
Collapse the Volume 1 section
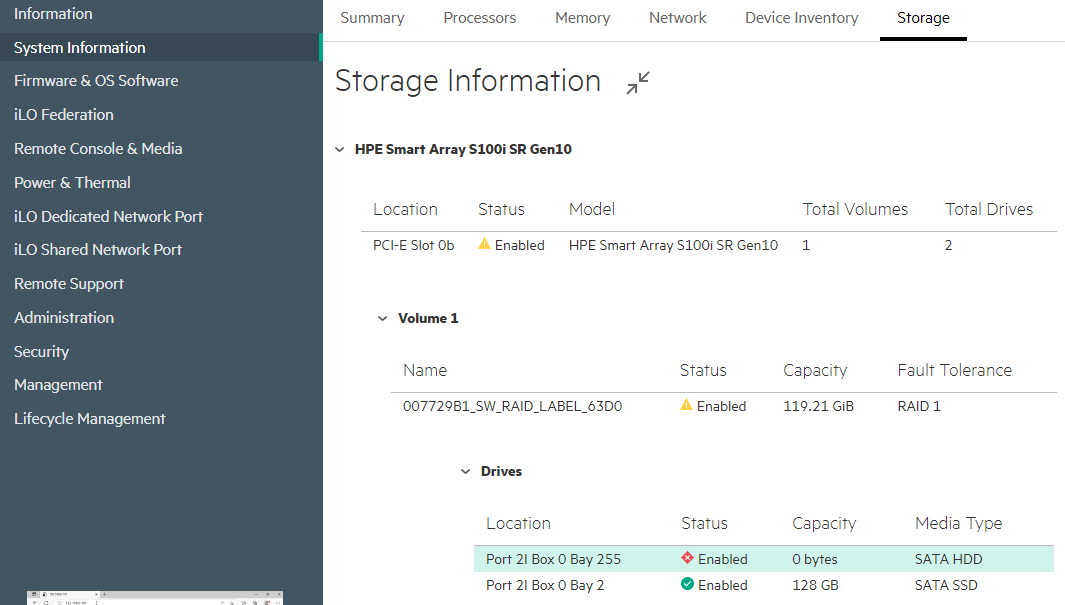coord(383,318)
